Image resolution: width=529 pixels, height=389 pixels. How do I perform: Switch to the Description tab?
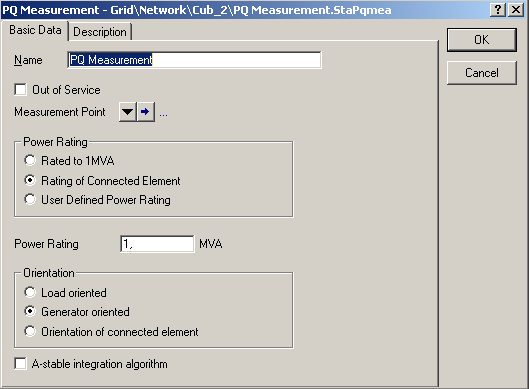click(100, 32)
